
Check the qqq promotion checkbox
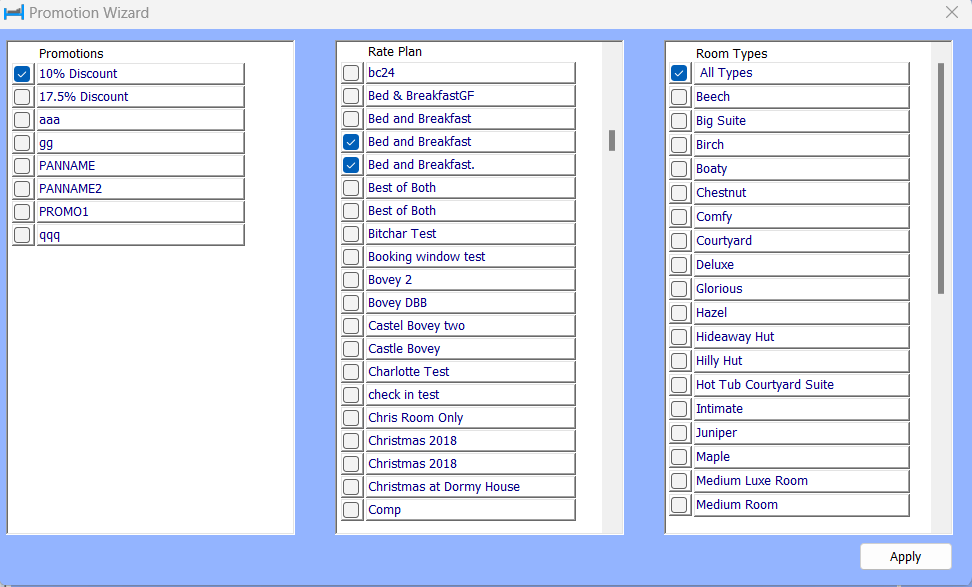coord(22,235)
